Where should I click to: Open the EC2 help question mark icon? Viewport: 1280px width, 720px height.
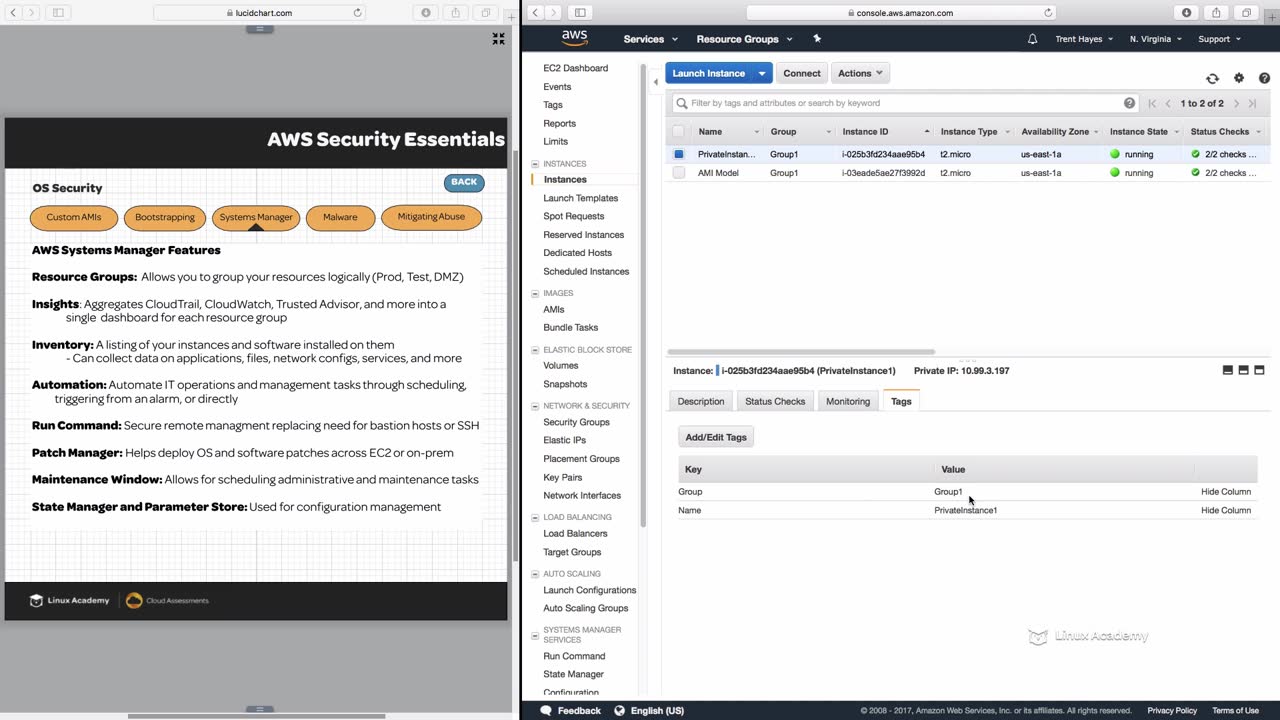pyautogui.click(x=1264, y=78)
